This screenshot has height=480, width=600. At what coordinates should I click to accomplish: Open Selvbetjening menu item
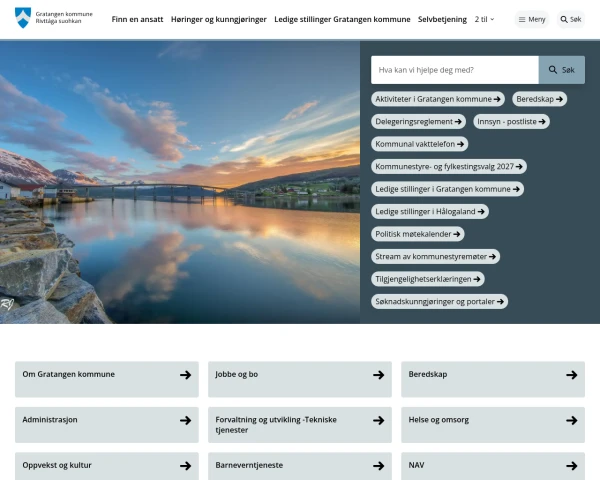(442, 19)
